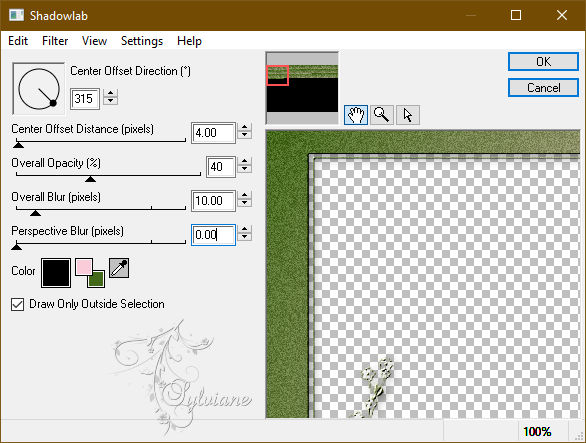
Task: Open the black shadow color swatch
Action: pyautogui.click(x=56, y=273)
